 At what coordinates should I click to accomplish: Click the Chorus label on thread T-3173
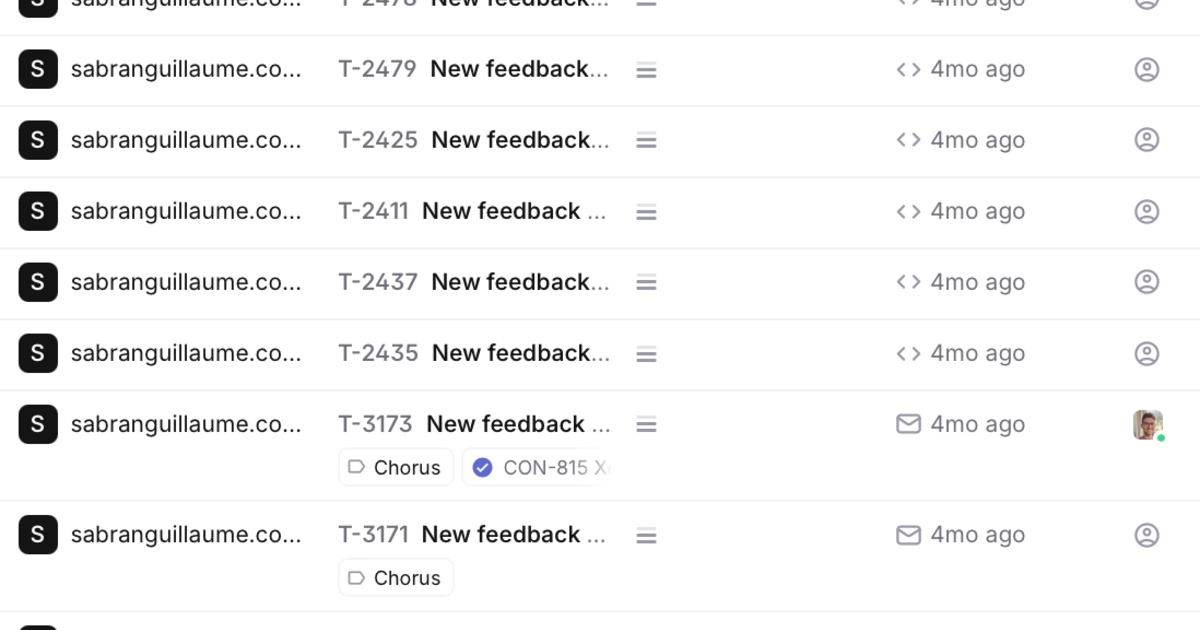click(396, 467)
